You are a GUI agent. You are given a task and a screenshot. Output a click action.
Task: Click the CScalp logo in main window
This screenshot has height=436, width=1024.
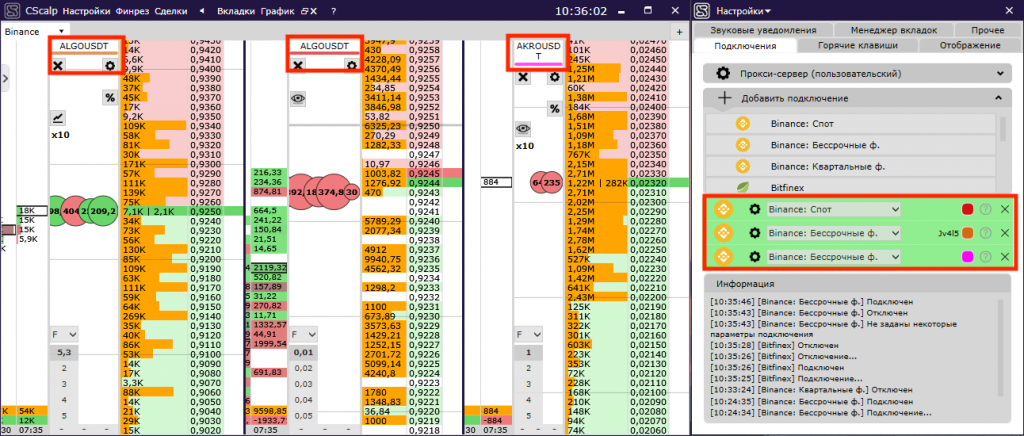[12, 11]
